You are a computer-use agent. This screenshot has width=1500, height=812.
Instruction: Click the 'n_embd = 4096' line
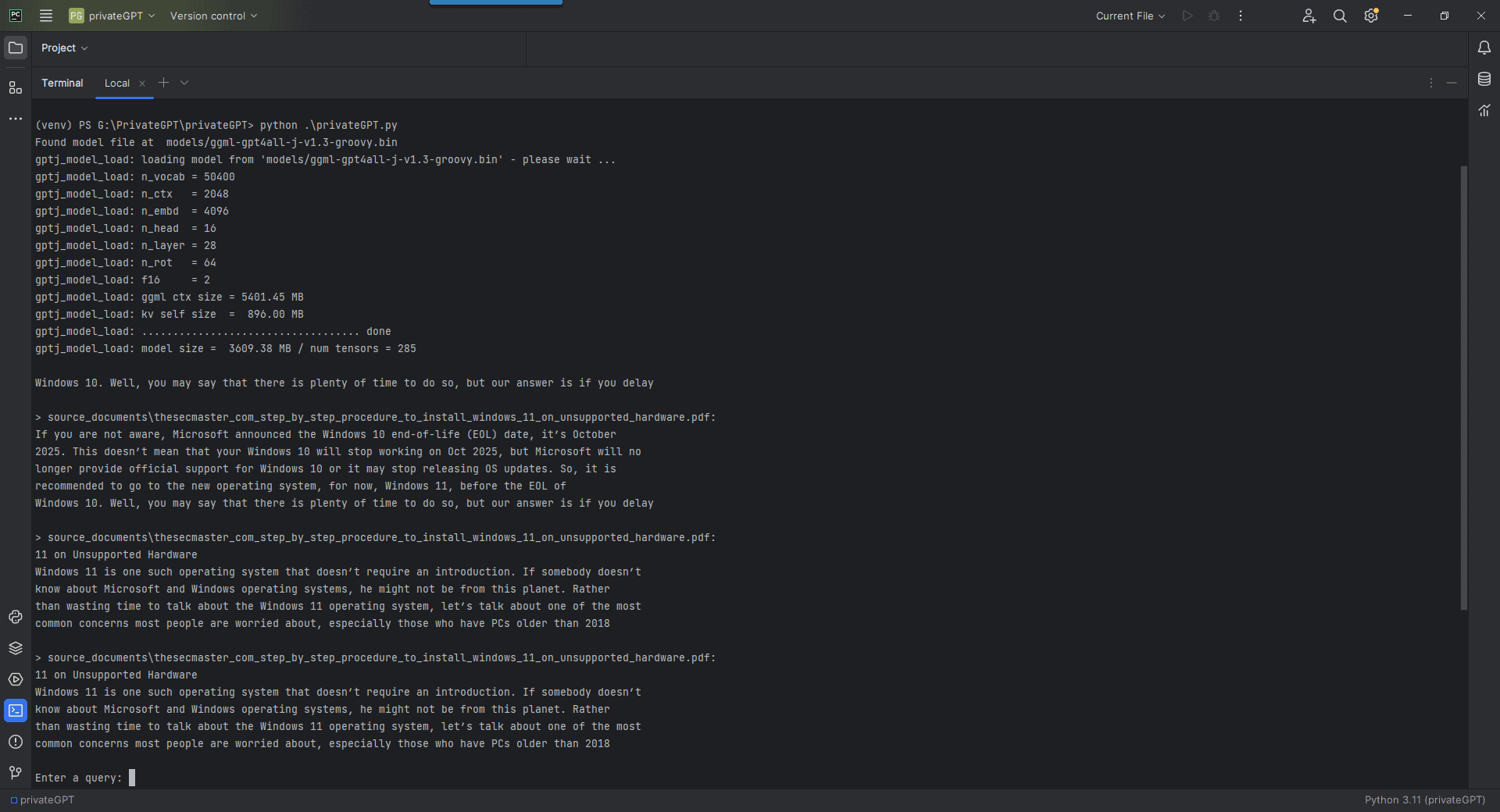click(132, 211)
